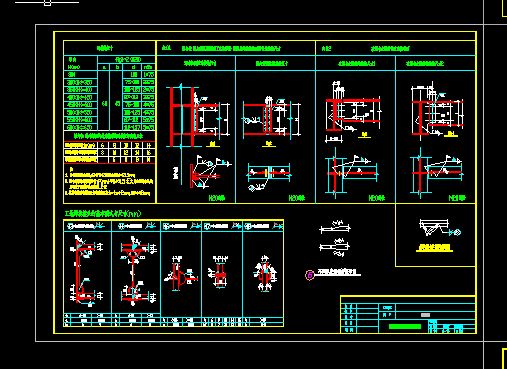Viewport: 507px width, 369px height.
Task: Click the "60" value in the green table
Action: pos(104,104)
